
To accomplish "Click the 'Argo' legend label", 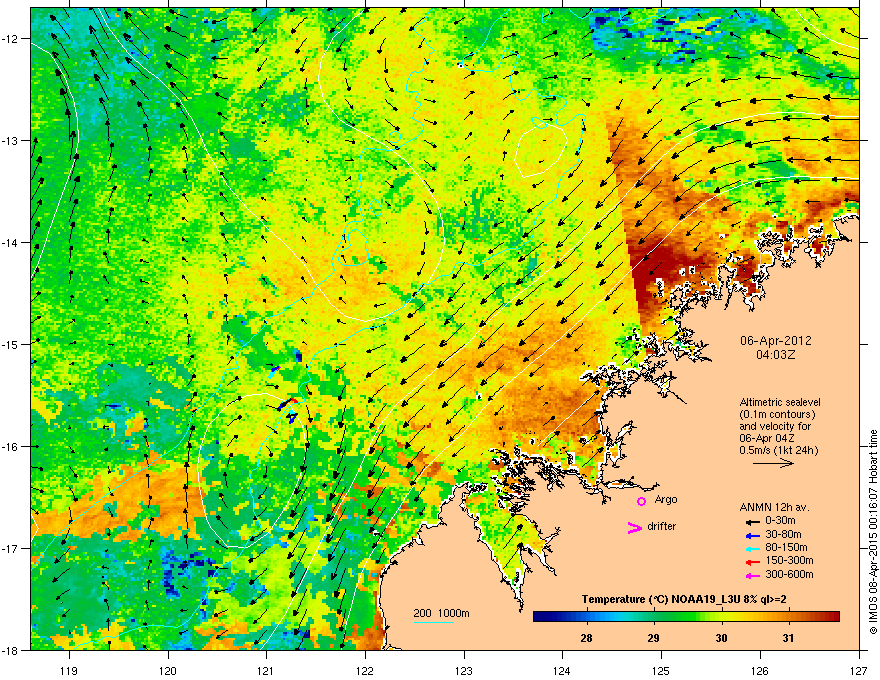I will pyautogui.click(x=666, y=499).
